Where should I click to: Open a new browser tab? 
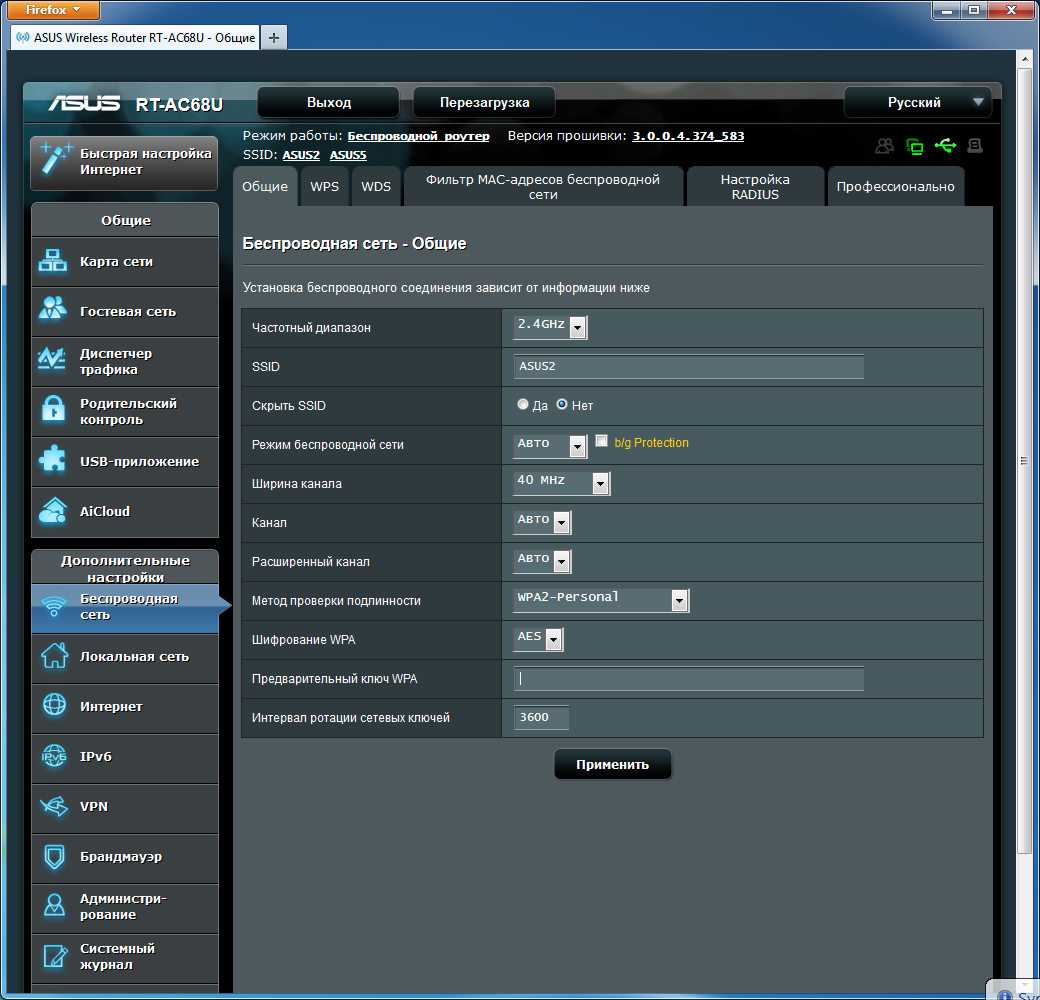coord(273,38)
